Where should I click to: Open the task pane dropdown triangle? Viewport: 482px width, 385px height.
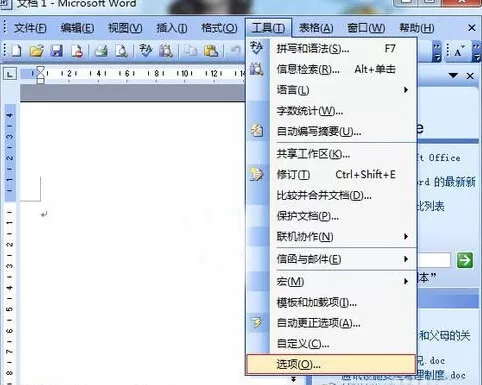[x=453, y=76]
